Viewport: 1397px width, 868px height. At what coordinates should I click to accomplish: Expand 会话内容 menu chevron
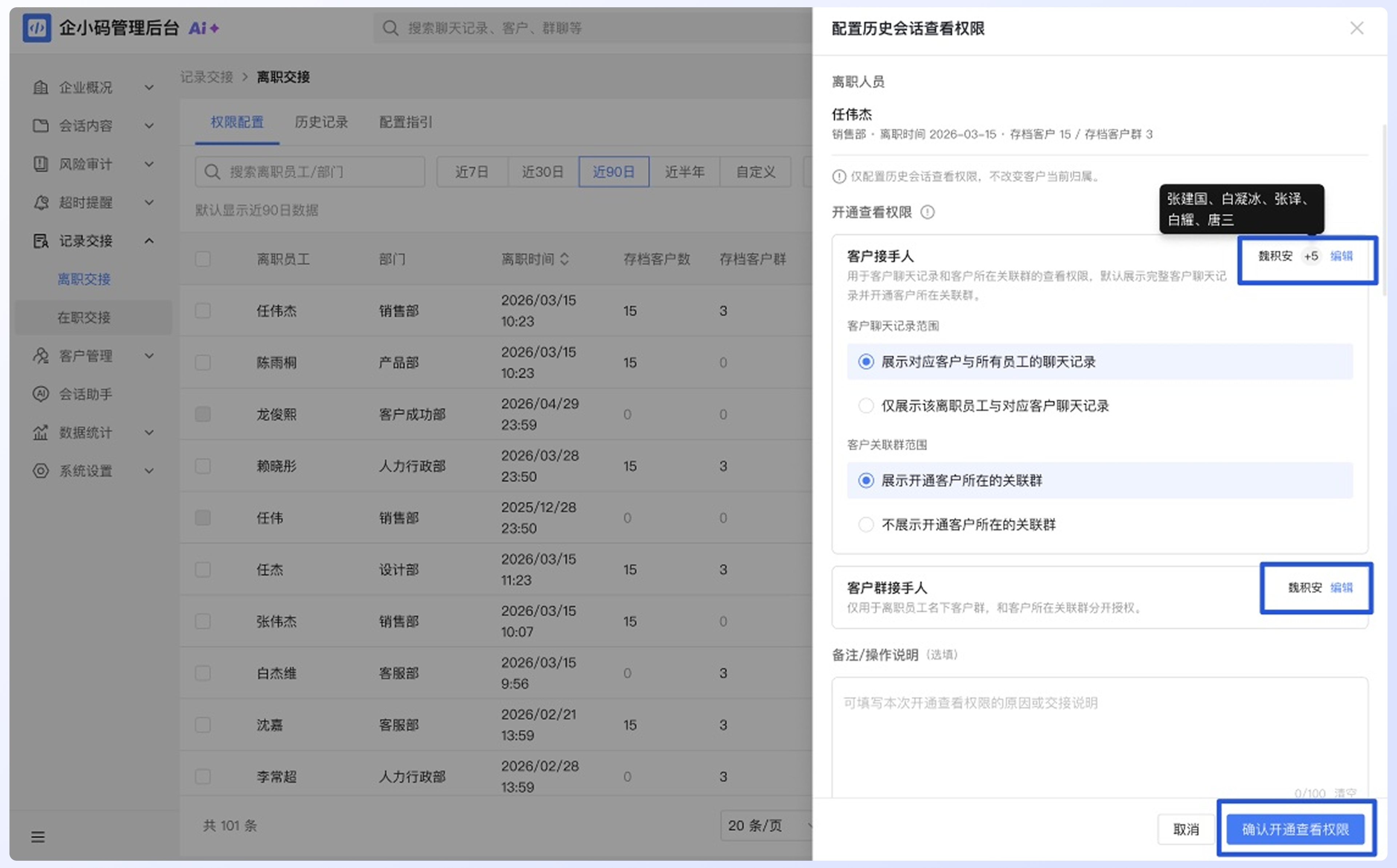click(x=149, y=126)
